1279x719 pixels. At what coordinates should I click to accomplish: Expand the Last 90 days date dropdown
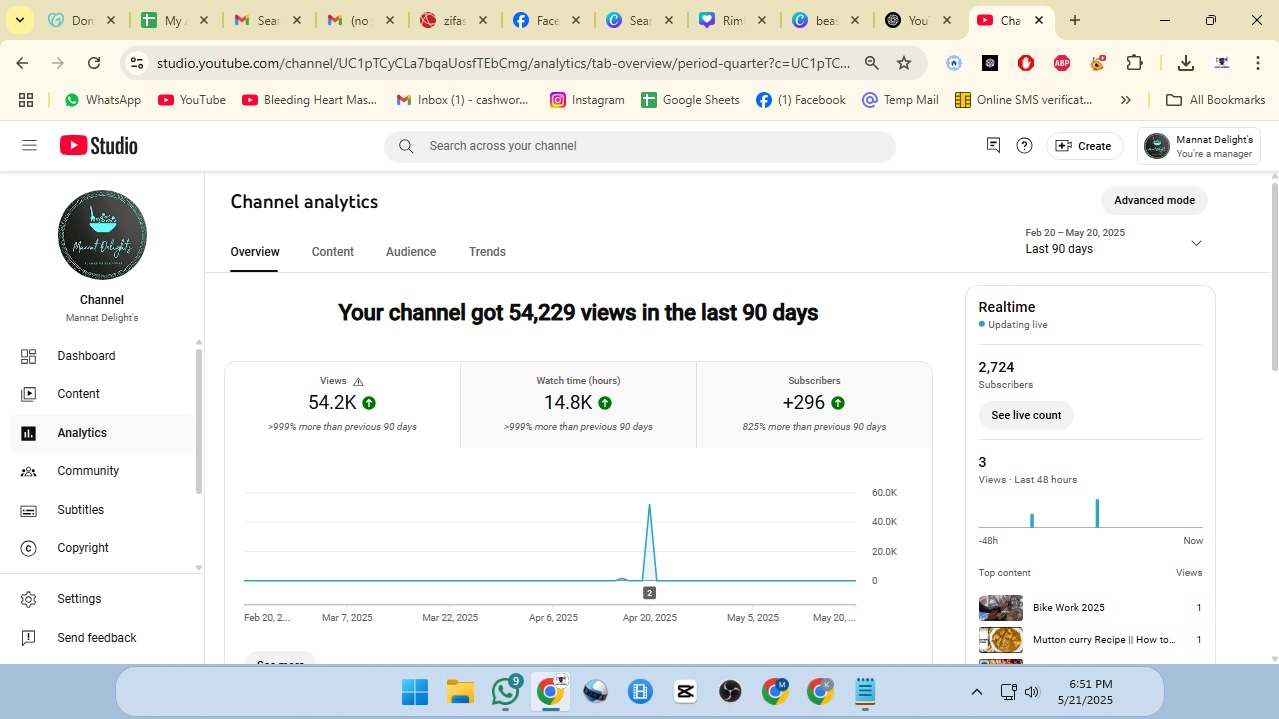1195,243
